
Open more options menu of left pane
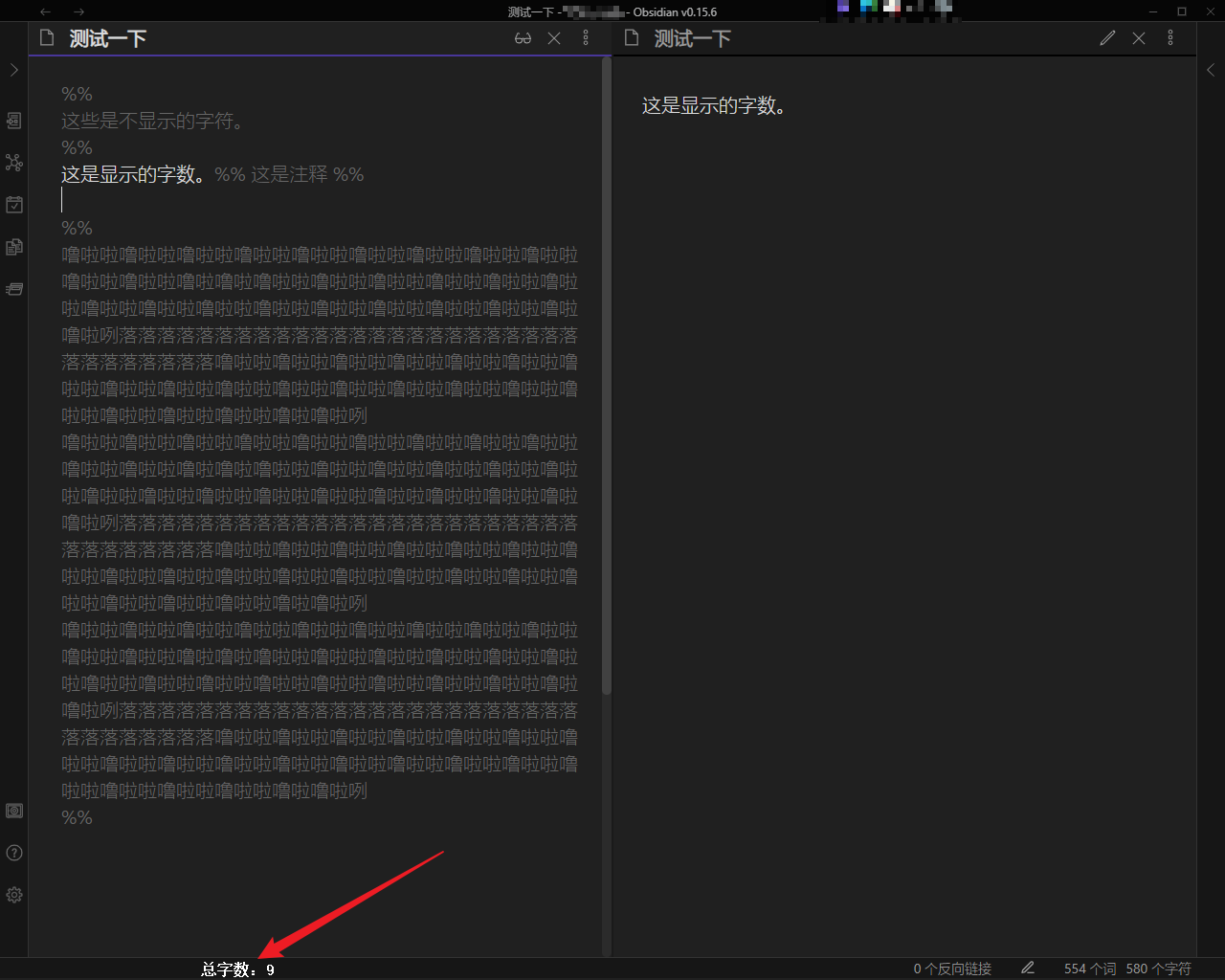click(586, 38)
